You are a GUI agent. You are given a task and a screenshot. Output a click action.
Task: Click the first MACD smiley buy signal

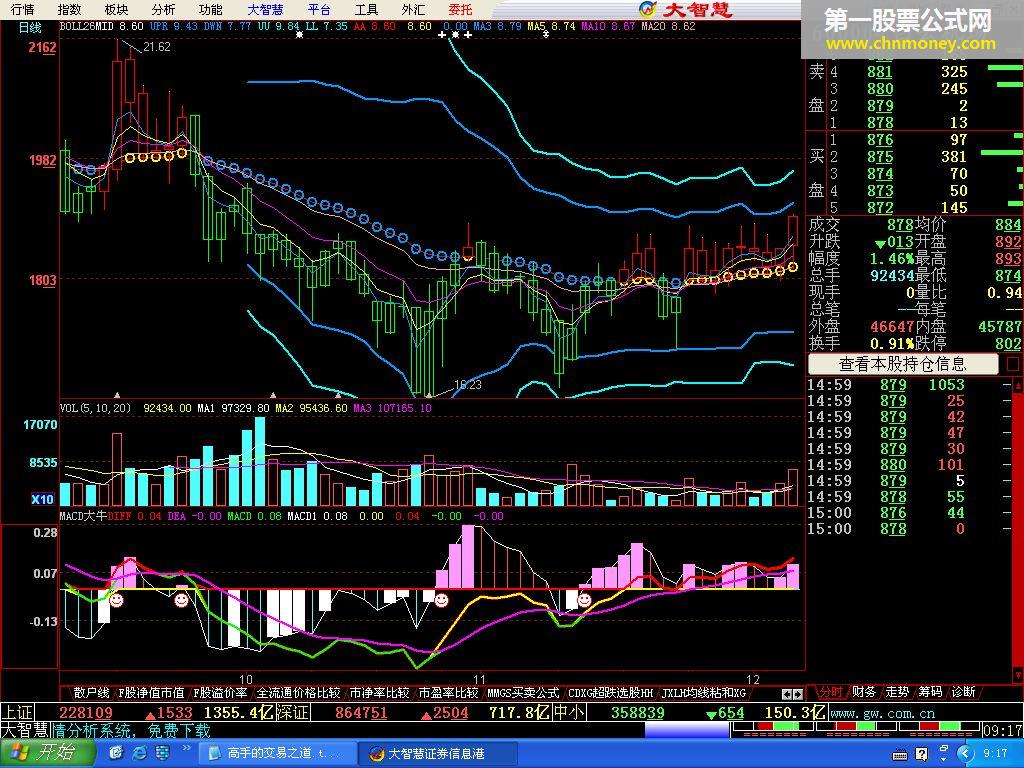click(116, 599)
